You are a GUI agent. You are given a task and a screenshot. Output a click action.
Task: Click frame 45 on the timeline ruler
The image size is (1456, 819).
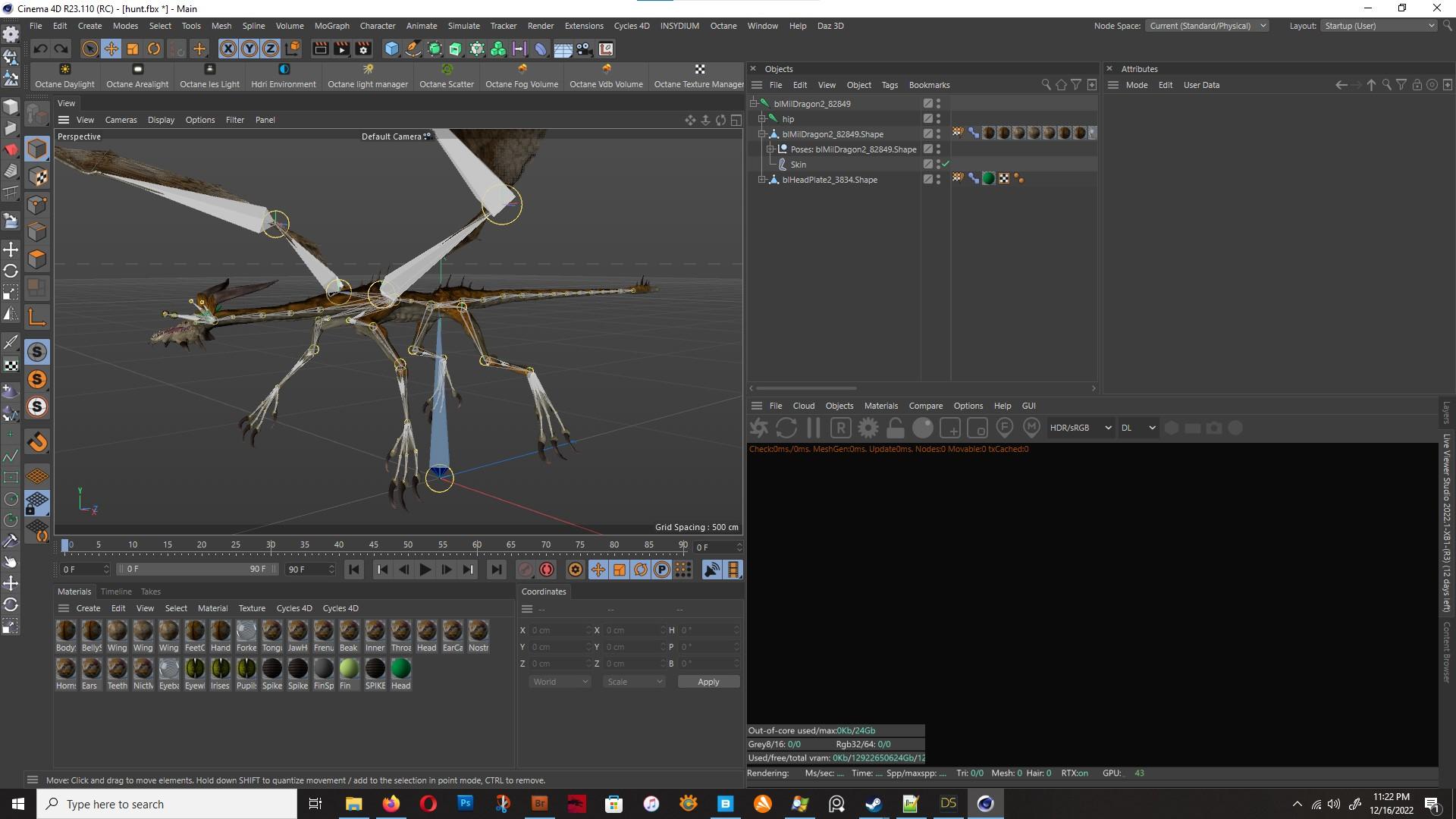[x=373, y=544]
